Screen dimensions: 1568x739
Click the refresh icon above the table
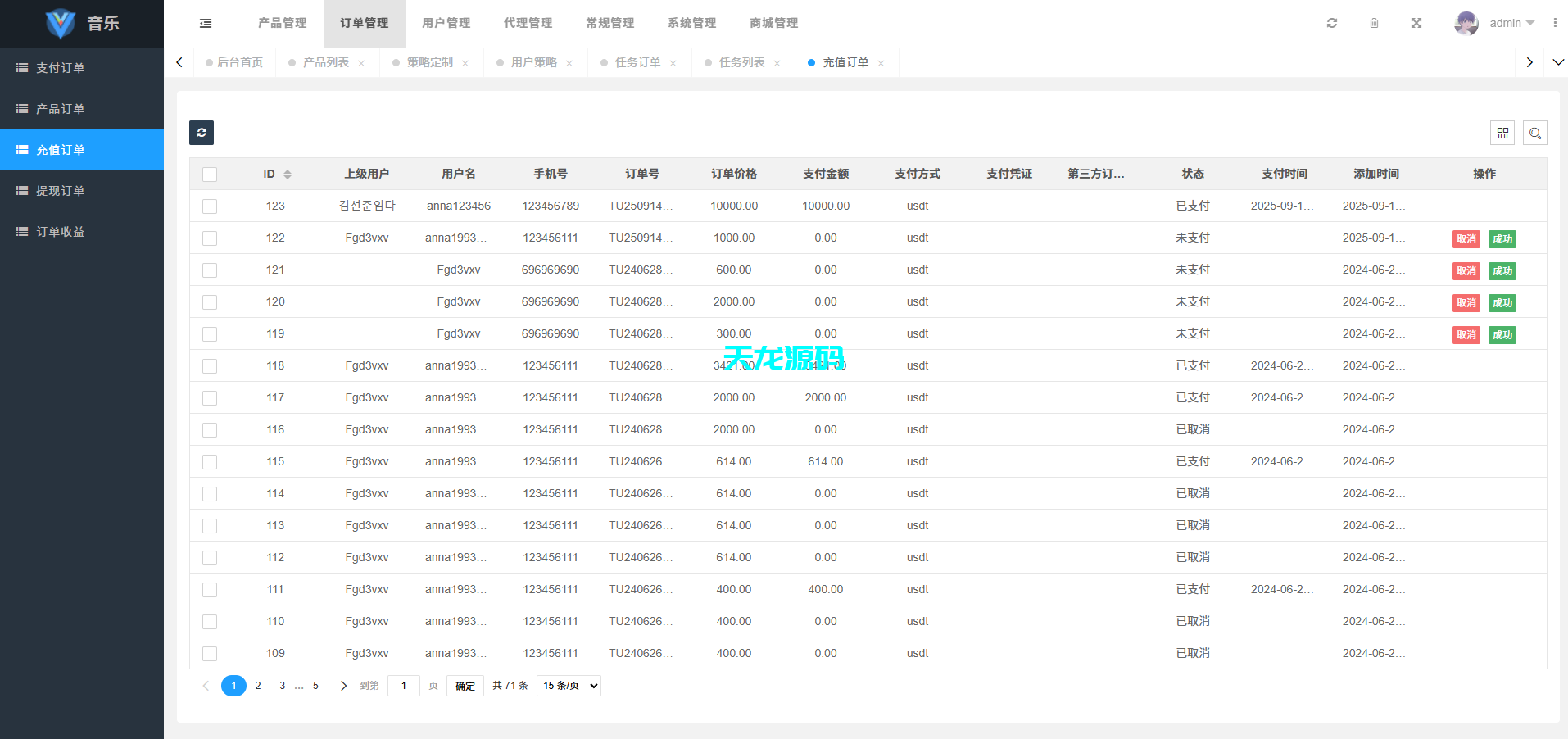tap(202, 132)
